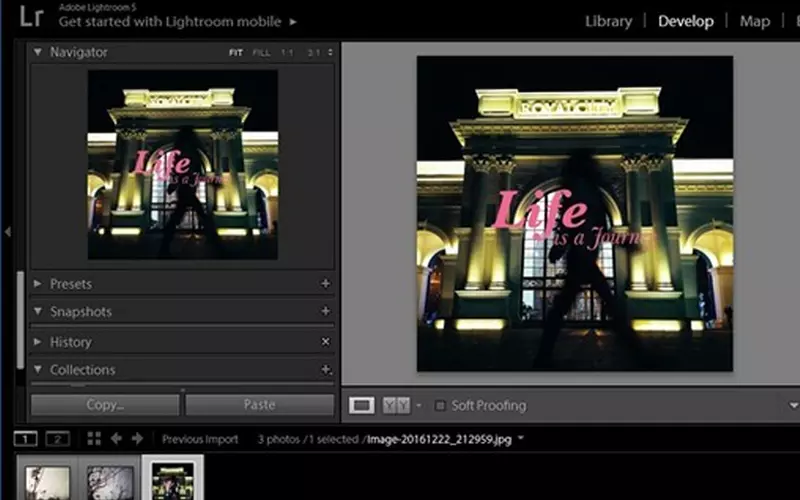The image size is (800, 500).
Task: Open Before/After view options dropdown
Action: point(418,406)
